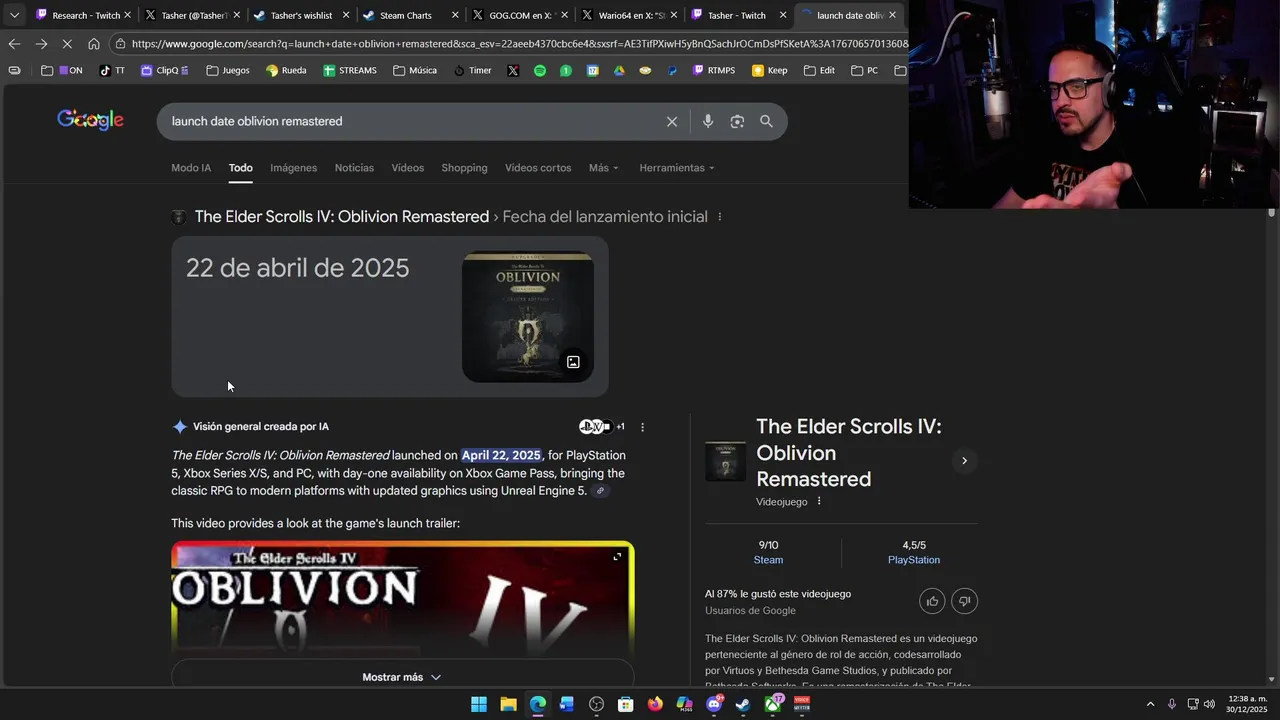
Task: Click the magnifier search submit icon
Action: pyautogui.click(x=766, y=121)
